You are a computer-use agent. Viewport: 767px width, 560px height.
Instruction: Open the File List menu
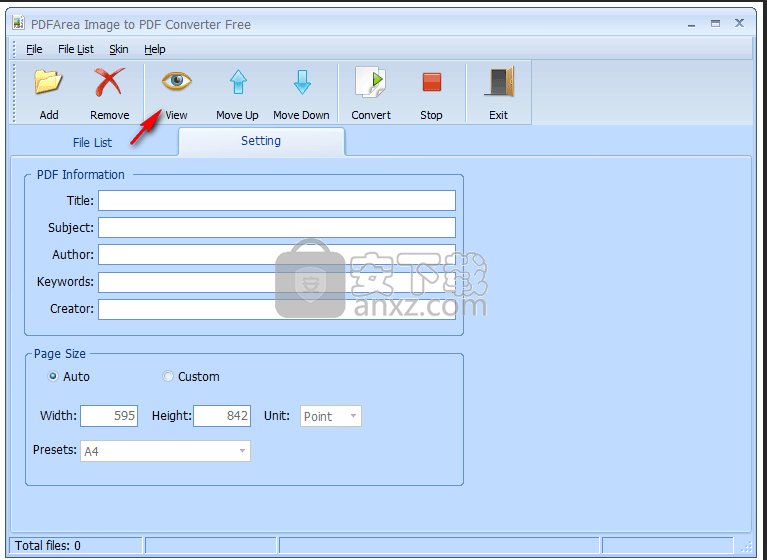click(76, 49)
